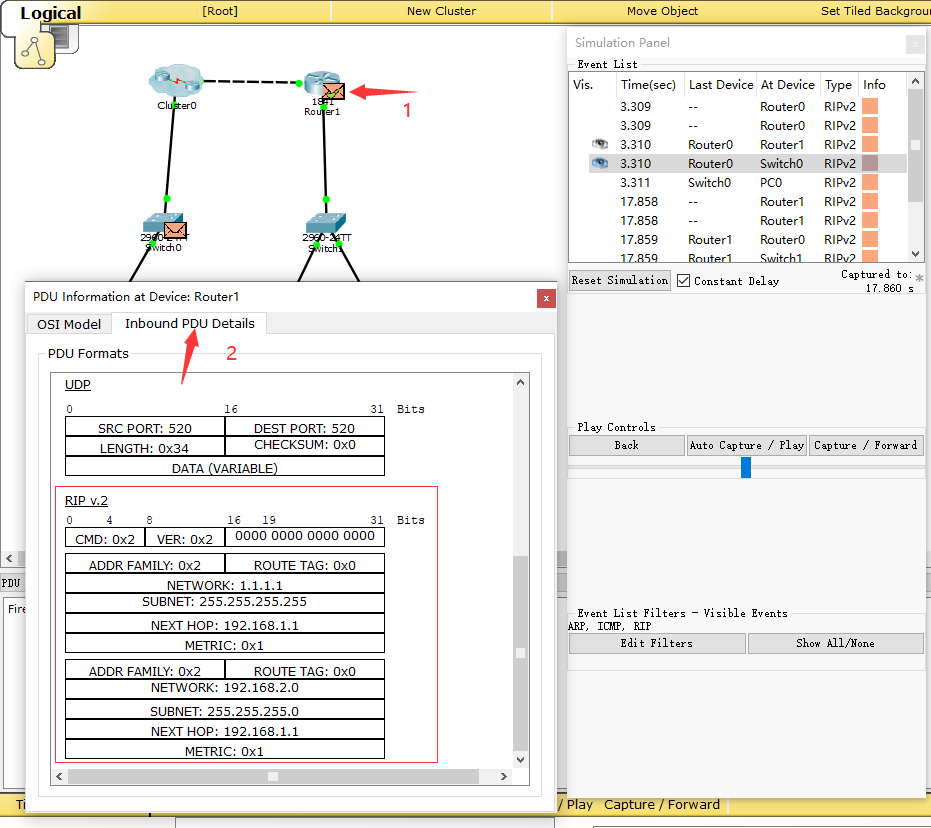
Task: Click NETWORK: 1.1.1.1 field
Action: click(x=224, y=585)
